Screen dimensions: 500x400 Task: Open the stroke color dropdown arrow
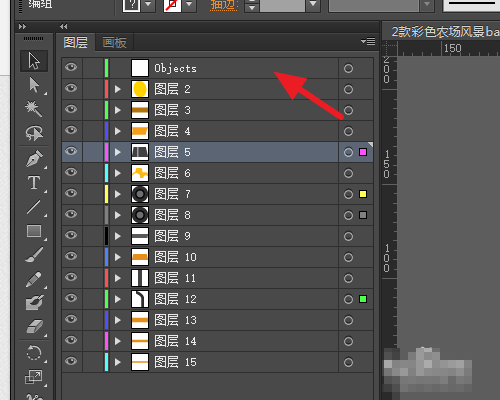pos(189,5)
